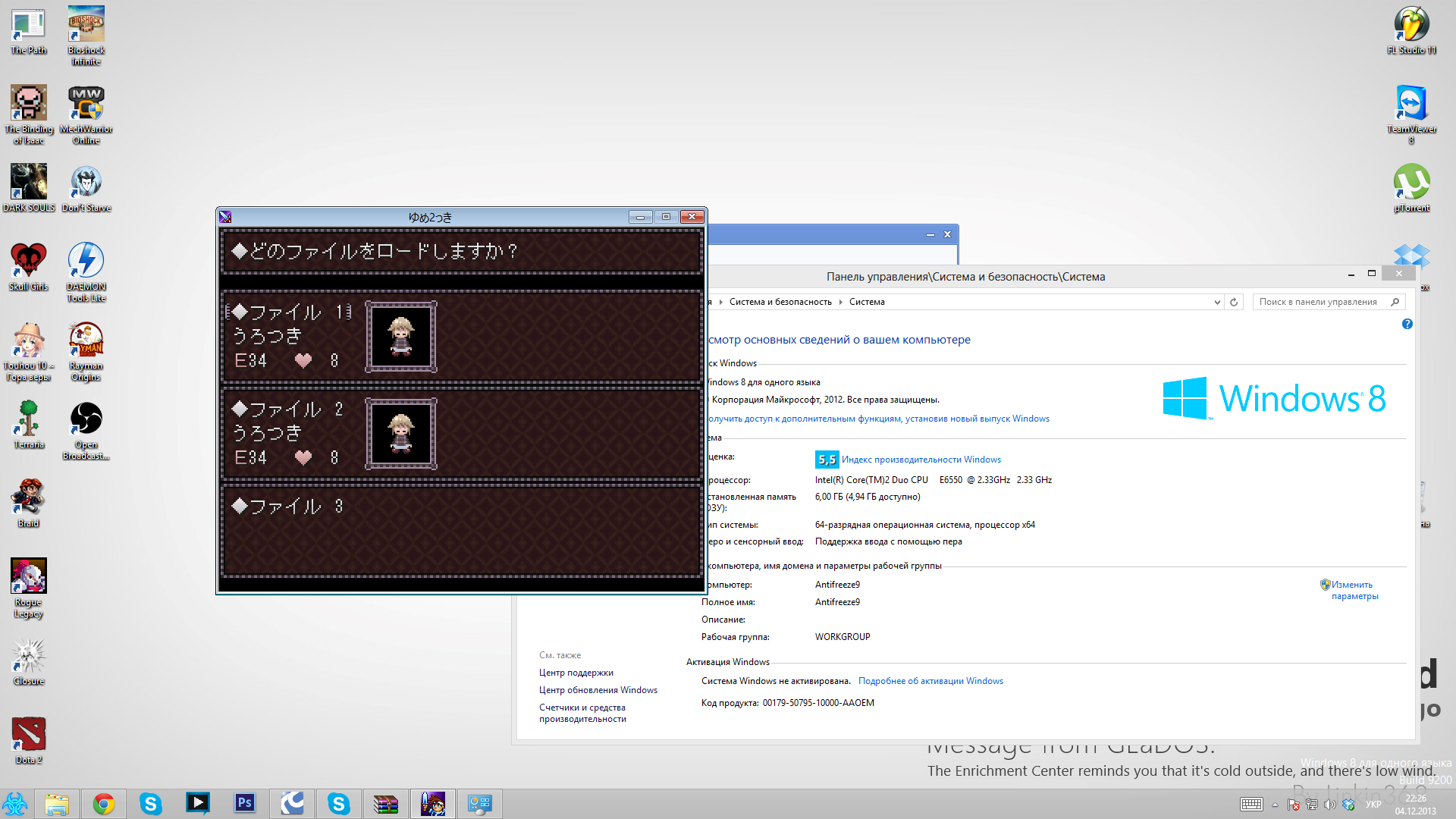The image size is (1456, 819).
Task: Open File Explorer from taskbar
Action: pyautogui.click(x=57, y=804)
